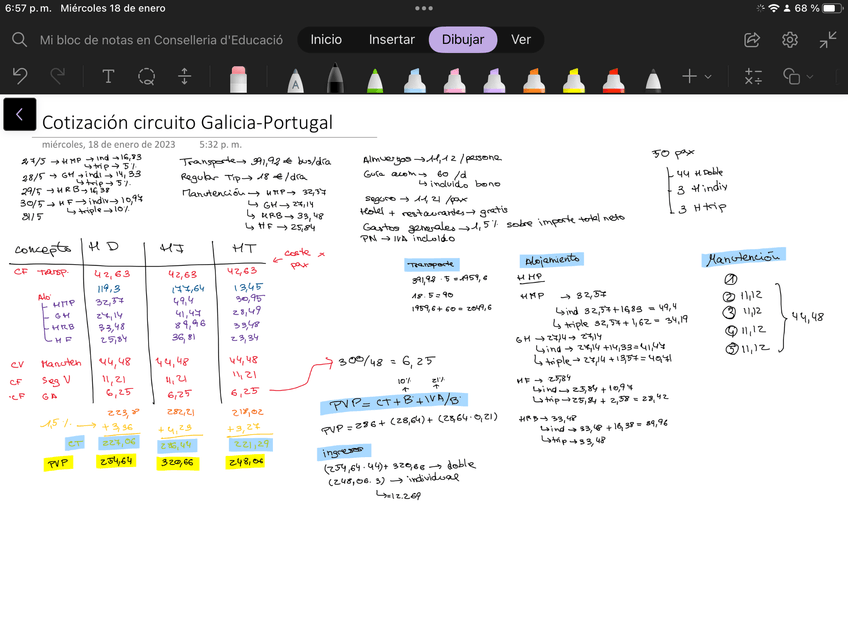Open the Ver tab
The height and width of the screenshot is (636, 848).
(x=521, y=39)
